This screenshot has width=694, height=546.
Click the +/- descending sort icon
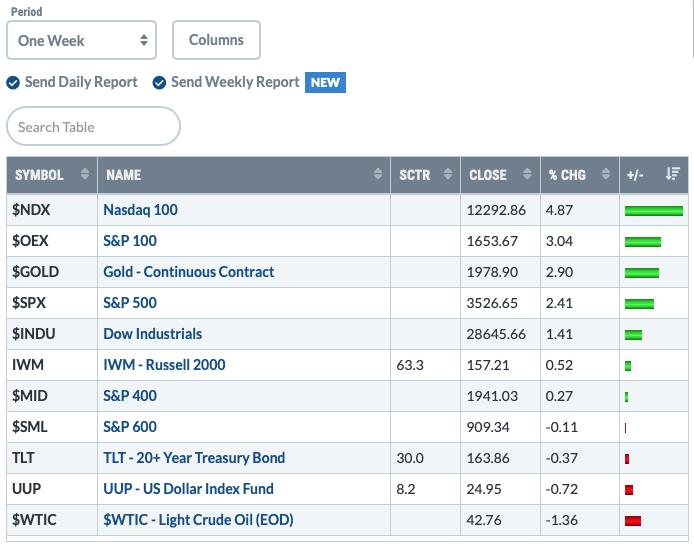tap(673, 174)
